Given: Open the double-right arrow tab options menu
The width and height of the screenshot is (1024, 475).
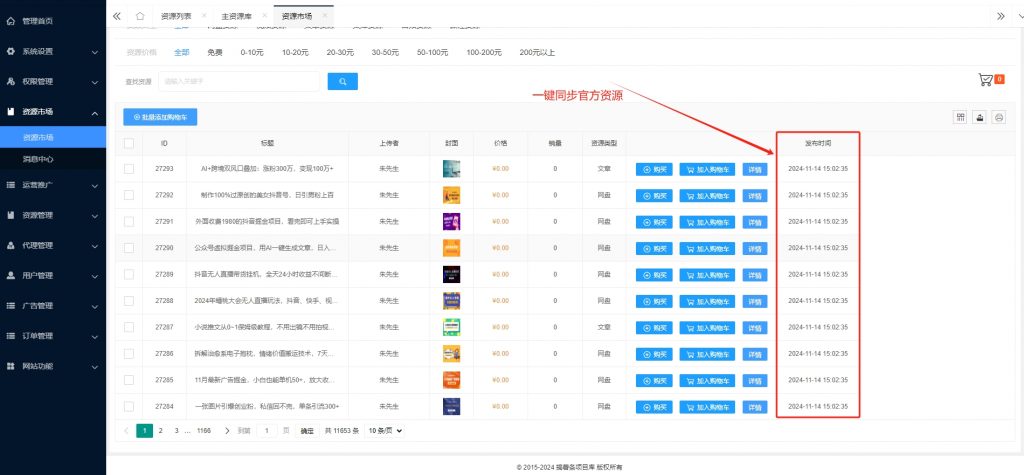Looking at the screenshot, I should [x=1000, y=16].
